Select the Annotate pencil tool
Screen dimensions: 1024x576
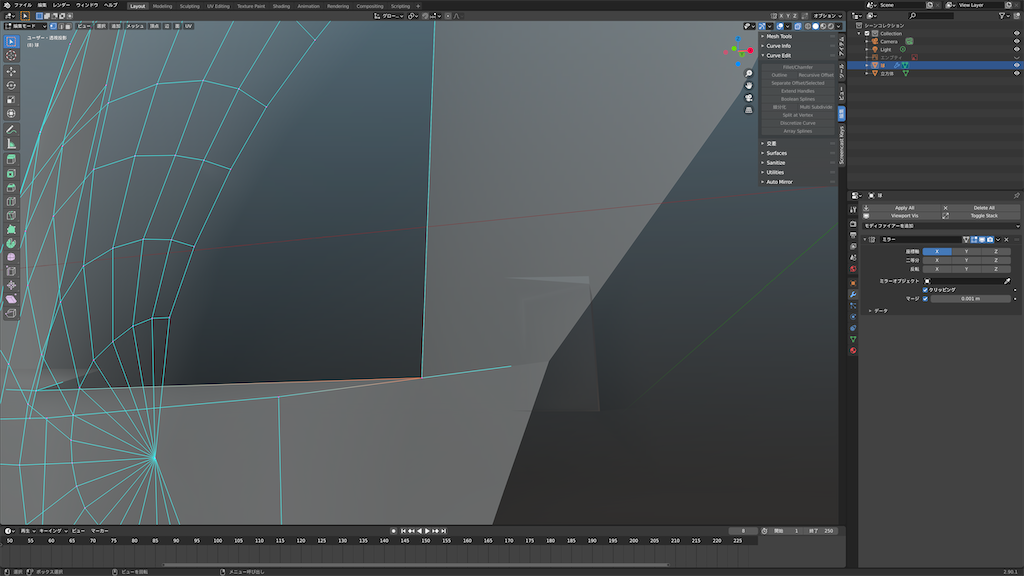[11, 130]
